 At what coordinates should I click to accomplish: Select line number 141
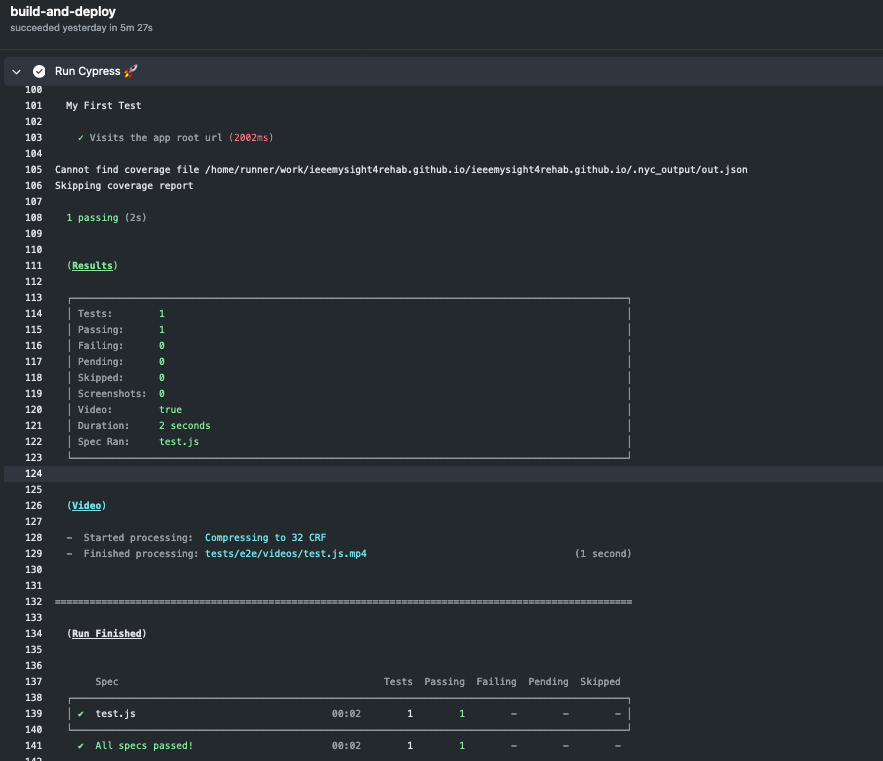[33, 746]
